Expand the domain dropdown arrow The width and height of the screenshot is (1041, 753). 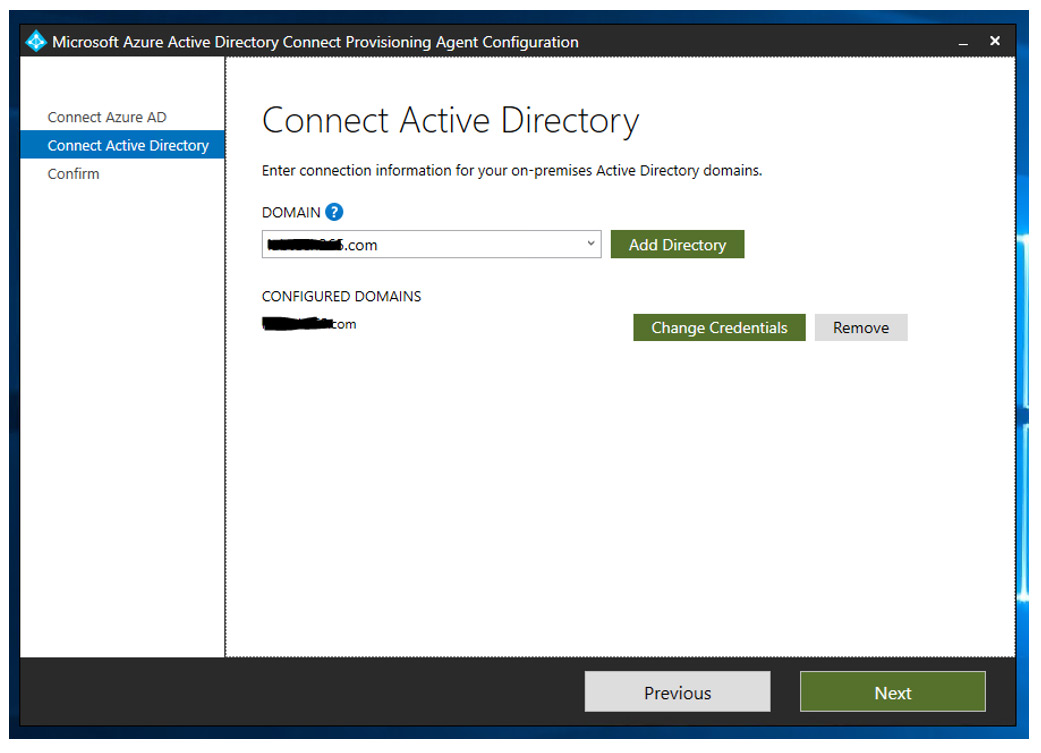pyautogui.click(x=590, y=244)
